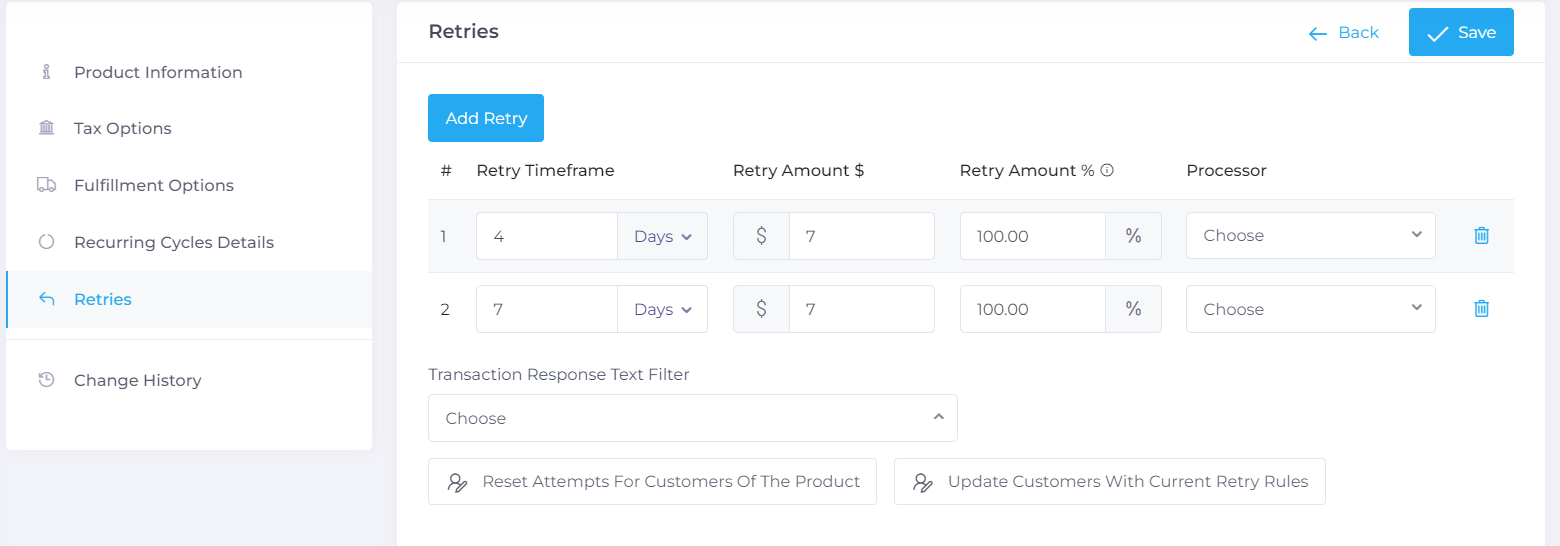Click the row number 2
This screenshot has height=546, width=1560.
click(x=445, y=309)
